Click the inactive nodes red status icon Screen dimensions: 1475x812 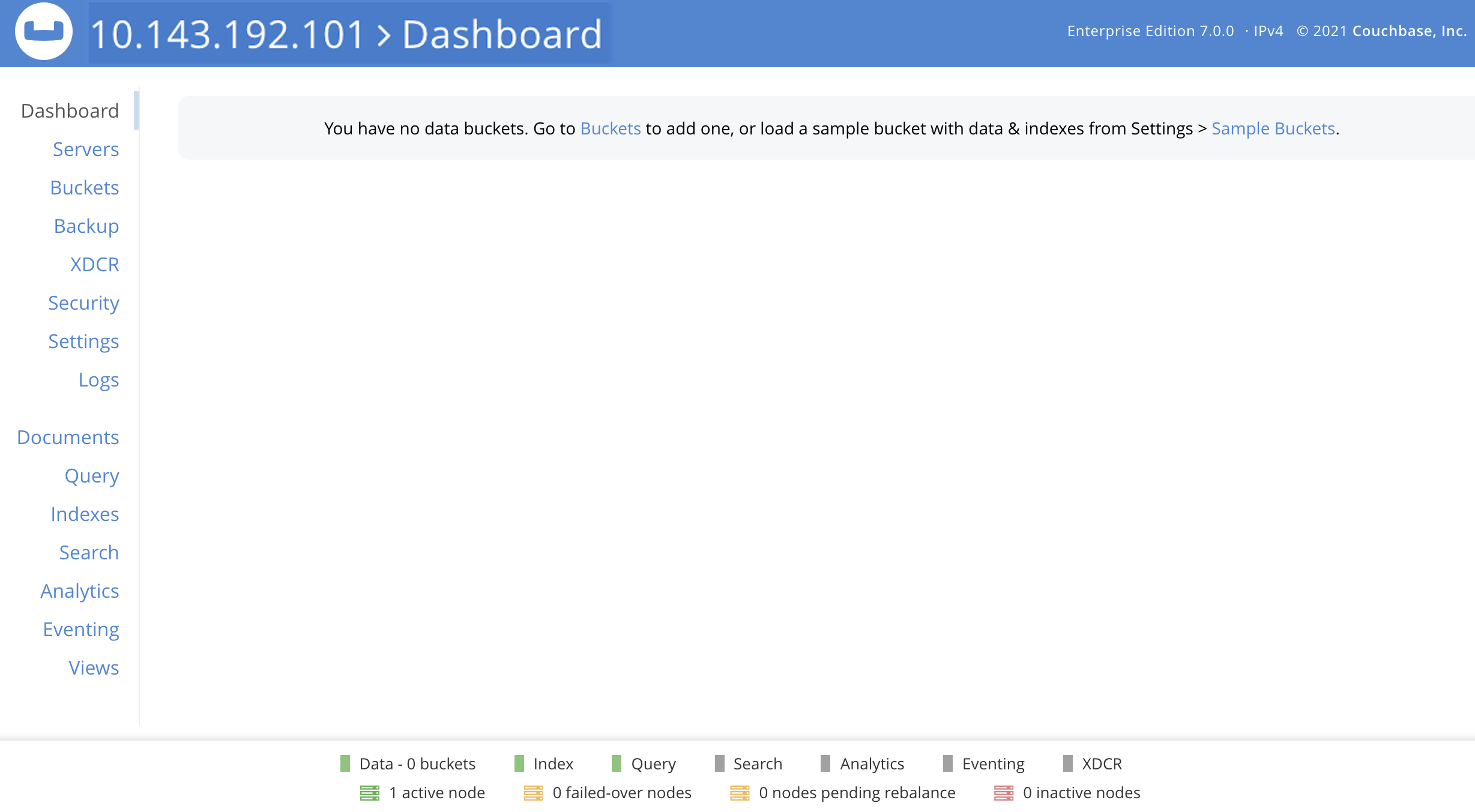1004,792
